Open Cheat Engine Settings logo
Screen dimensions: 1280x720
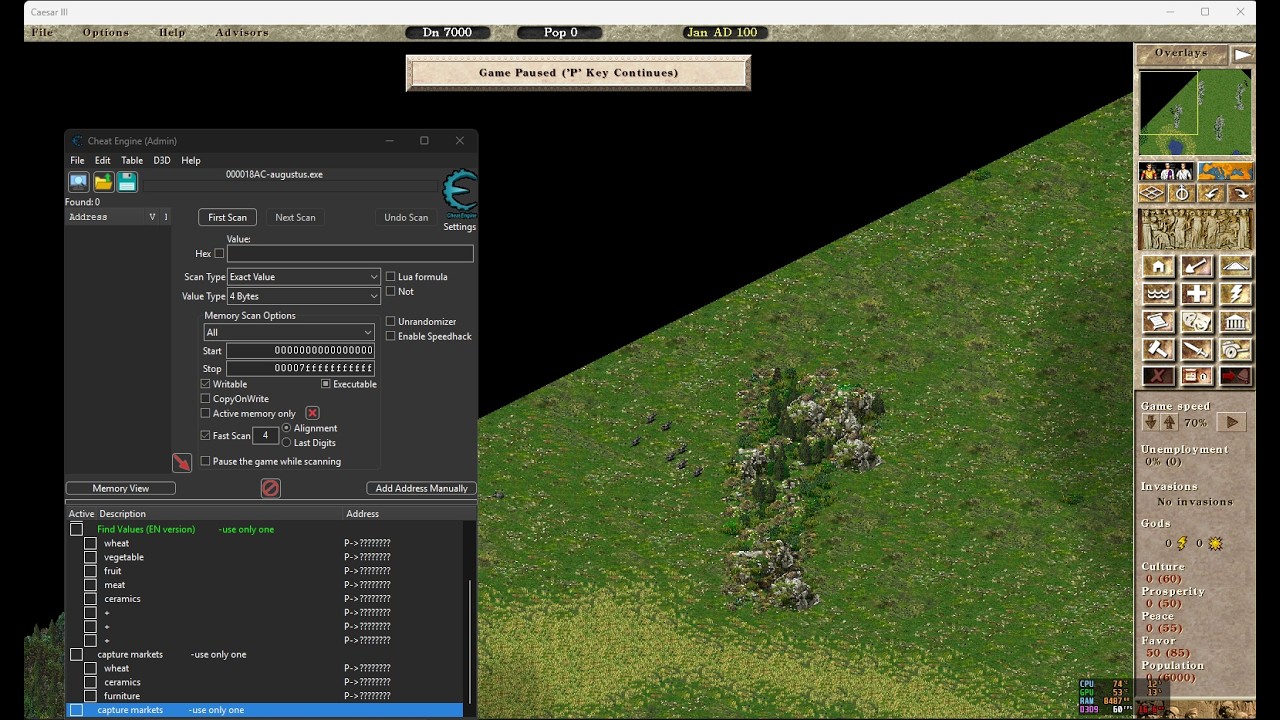pos(460,195)
